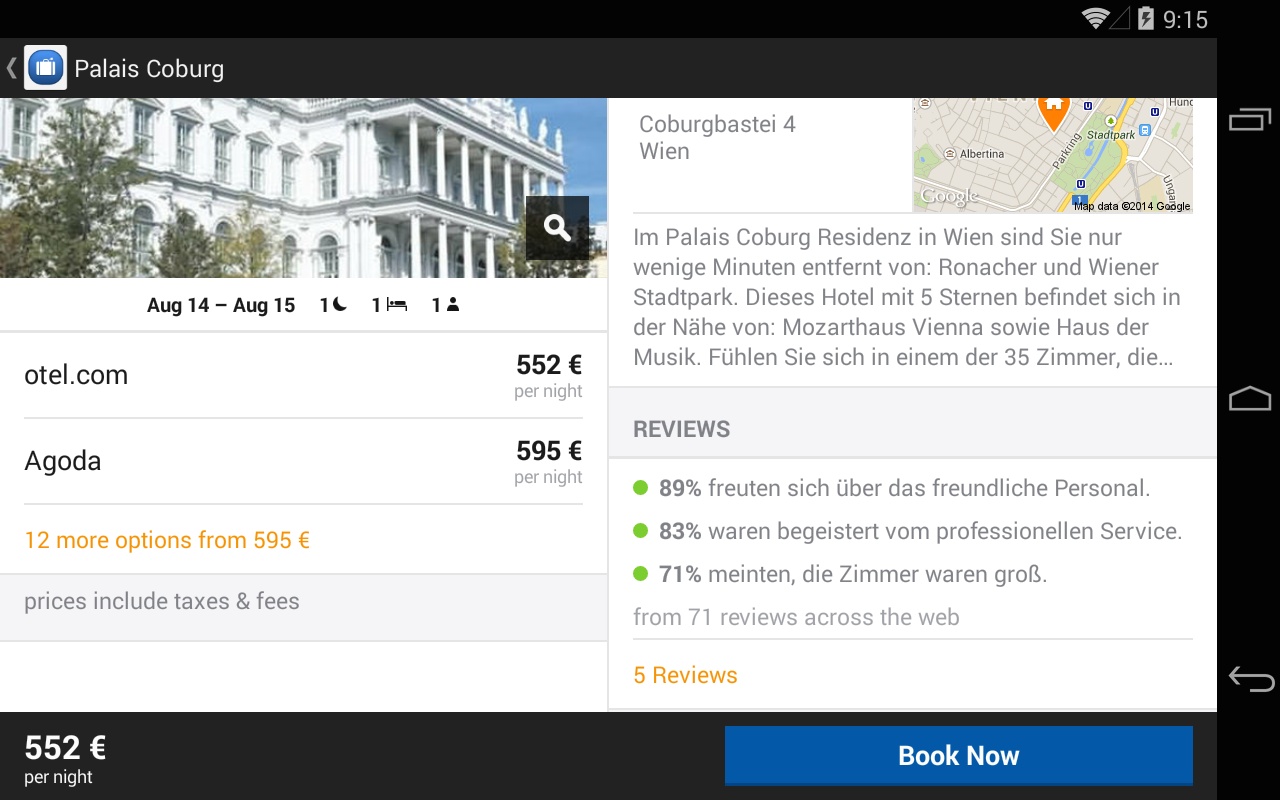Screen dimensions: 1280x800
Task: Open Android recent apps button
Action: [x=1249, y=119]
